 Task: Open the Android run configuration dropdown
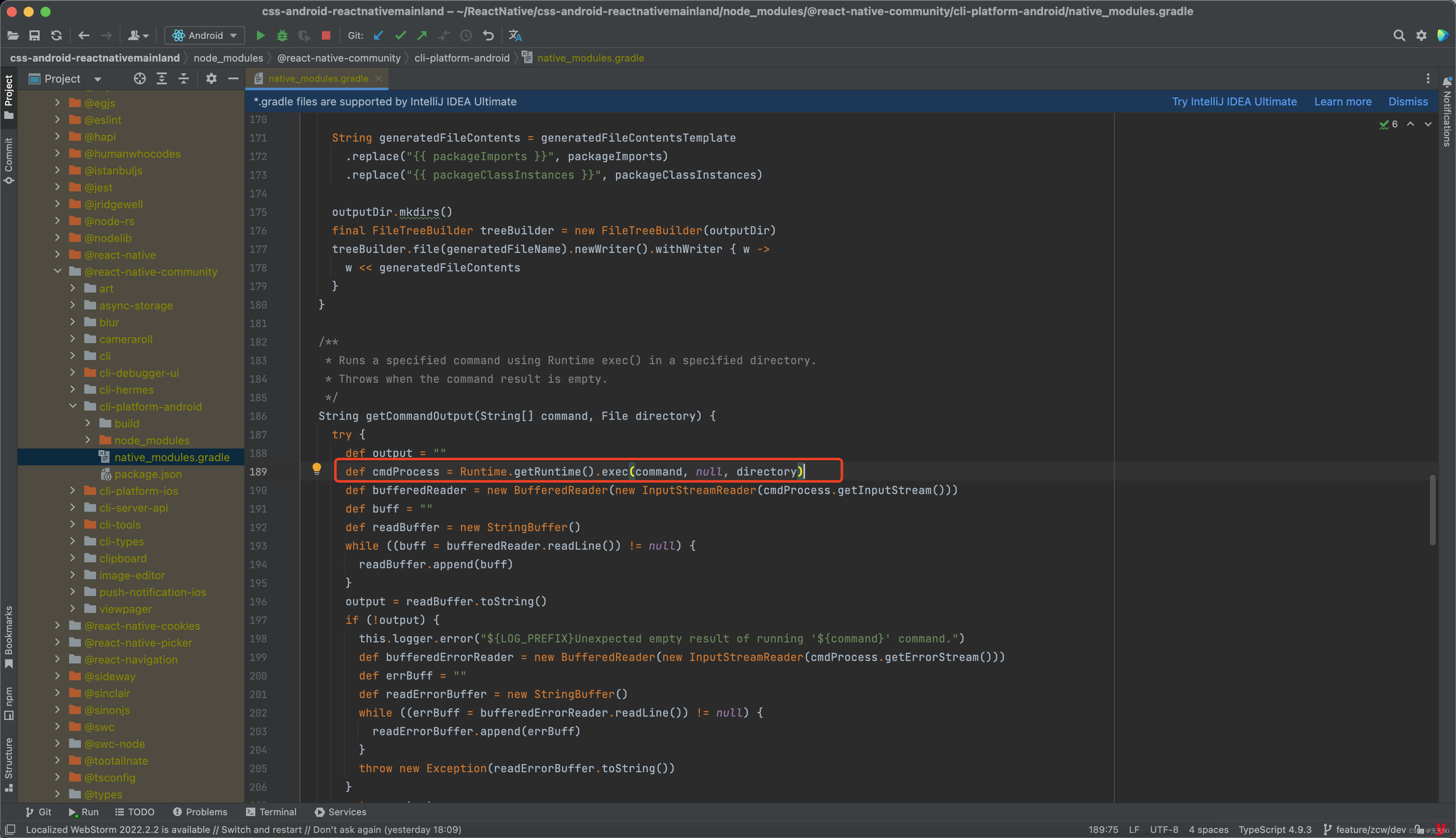tap(205, 36)
